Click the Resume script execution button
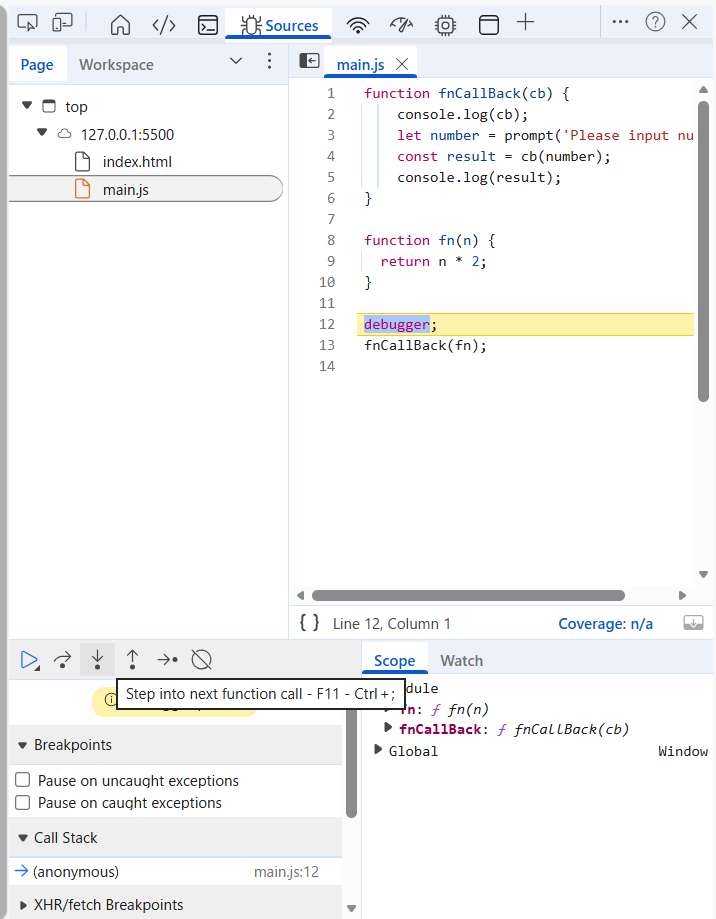This screenshot has height=919, width=716. 29,660
